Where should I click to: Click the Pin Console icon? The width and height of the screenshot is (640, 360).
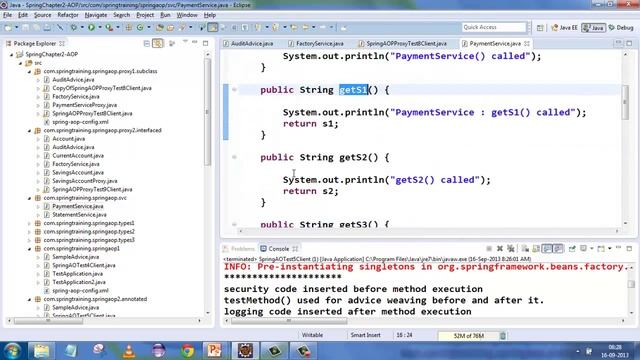coord(572,248)
